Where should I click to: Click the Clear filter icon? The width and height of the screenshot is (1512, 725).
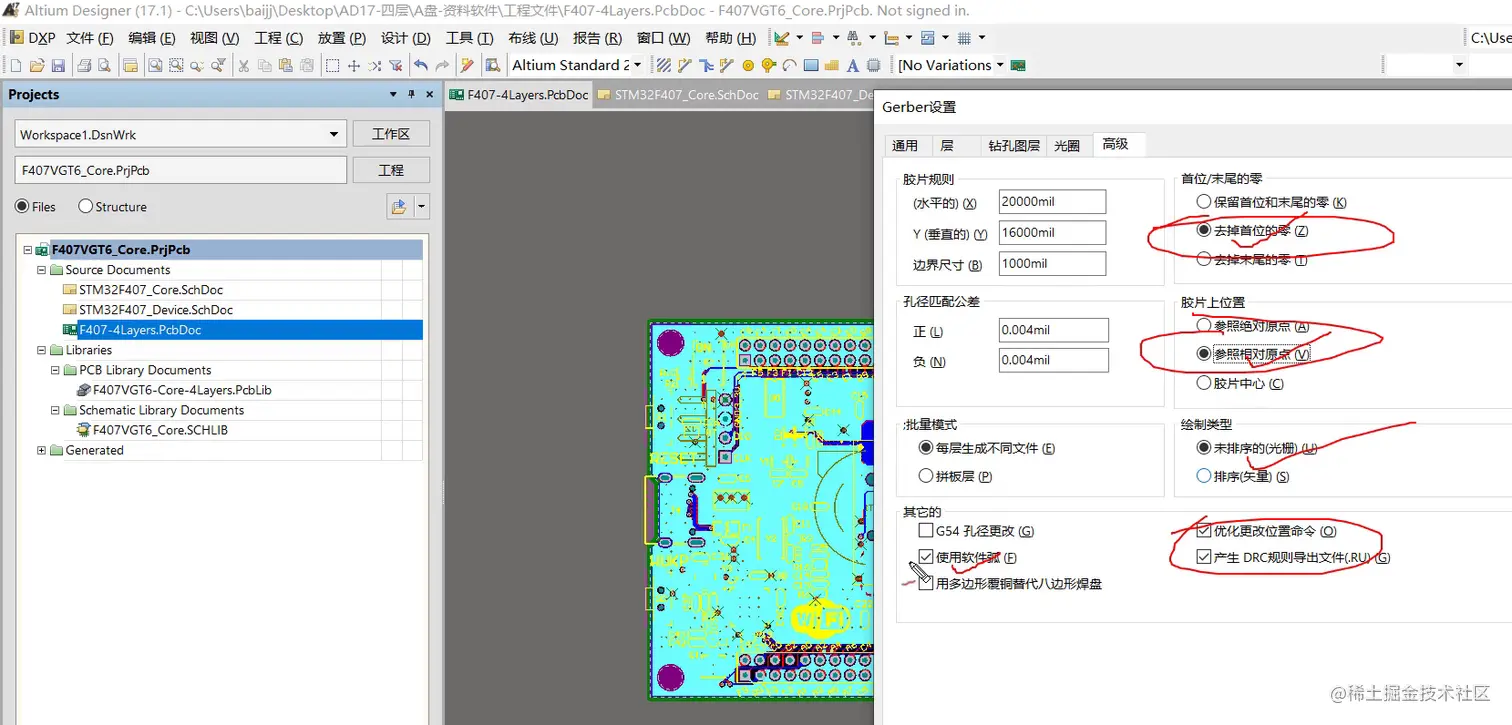tap(395, 65)
